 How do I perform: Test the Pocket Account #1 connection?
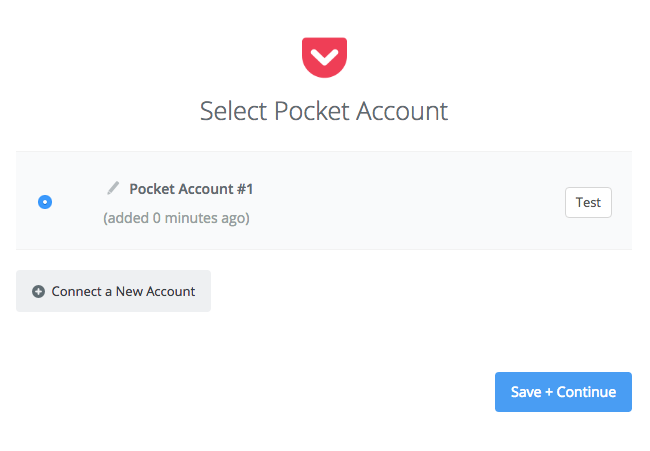pyautogui.click(x=588, y=202)
